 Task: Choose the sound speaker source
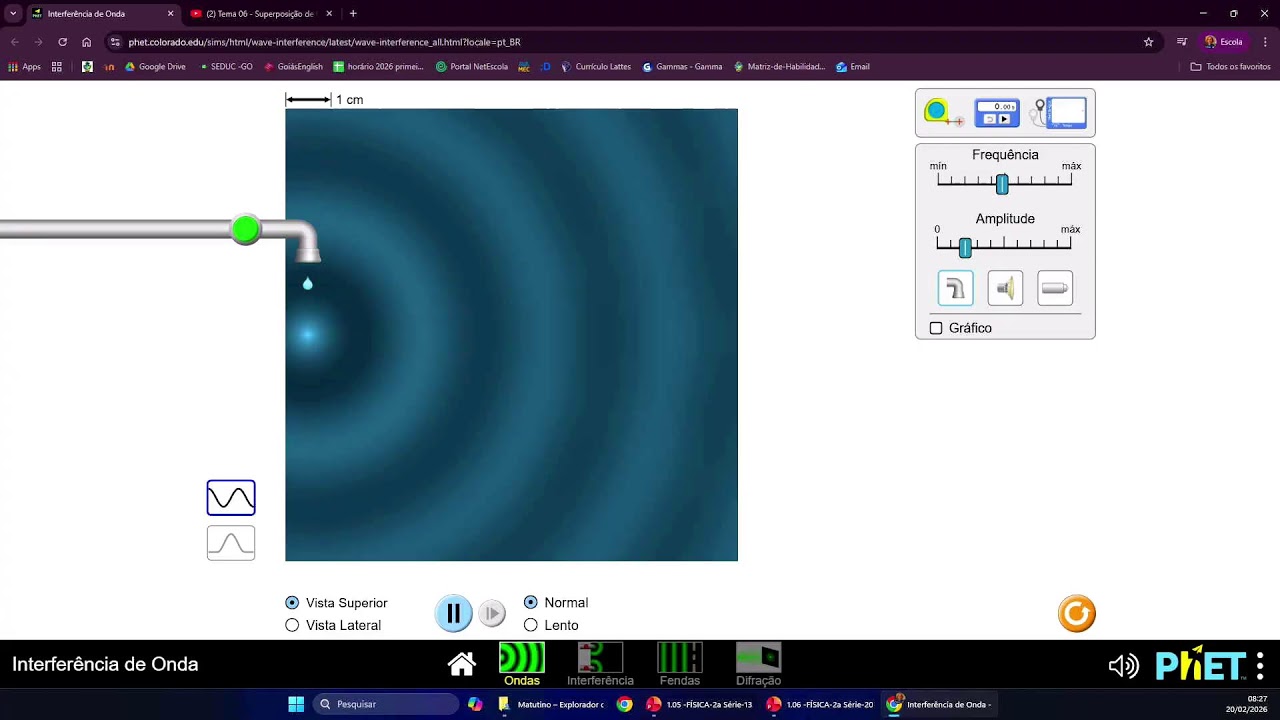[1005, 288]
